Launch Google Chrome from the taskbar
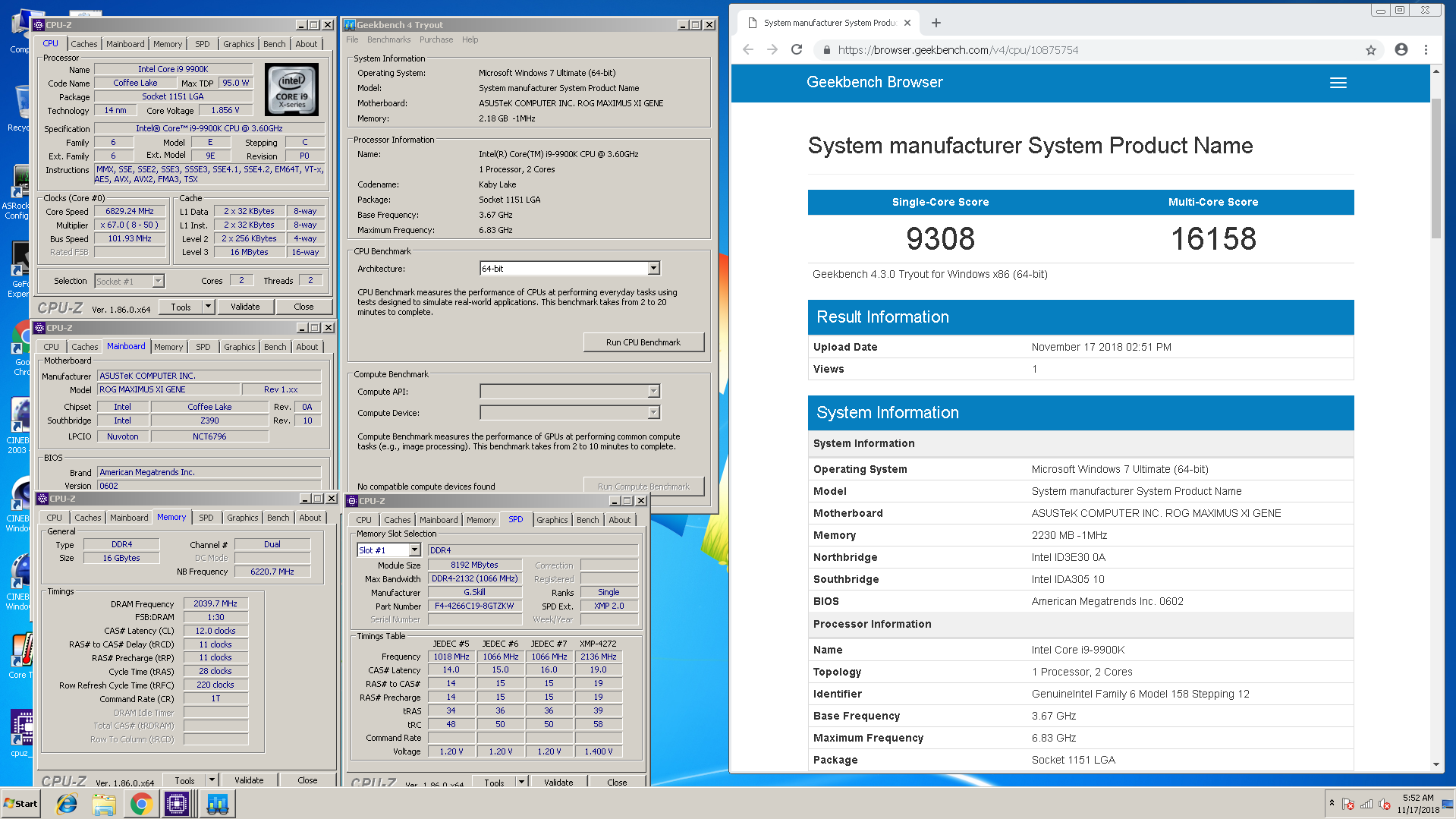Image resolution: width=1456 pixels, height=819 pixels. (140, 803)
